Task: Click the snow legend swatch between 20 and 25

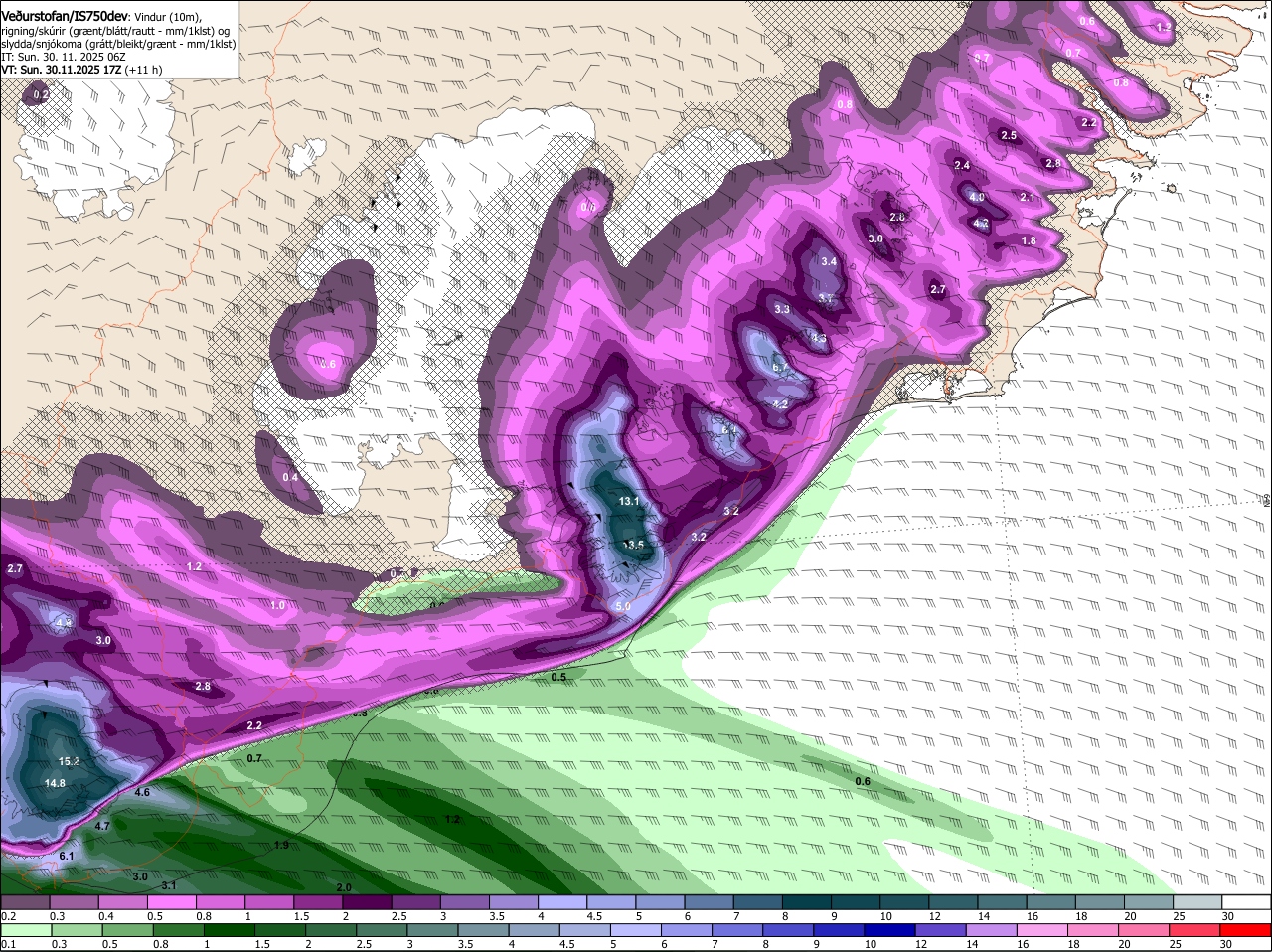Action: pos(1149,902)
